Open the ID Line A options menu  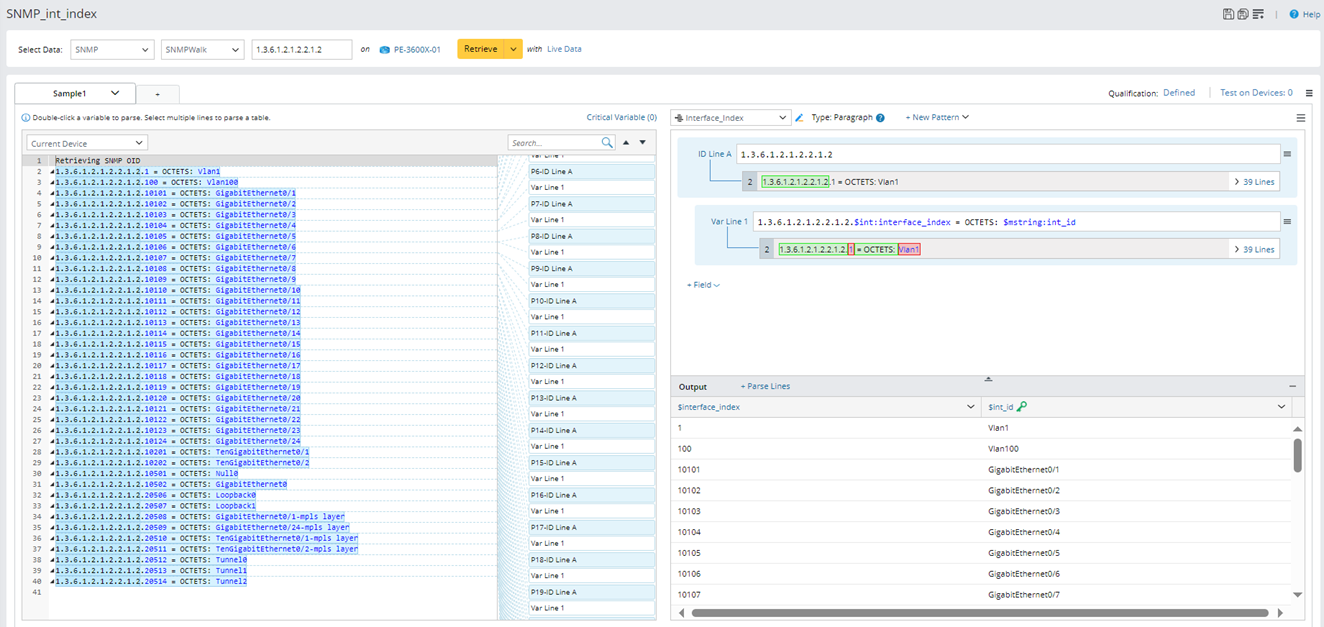(x=1288, y=154)
